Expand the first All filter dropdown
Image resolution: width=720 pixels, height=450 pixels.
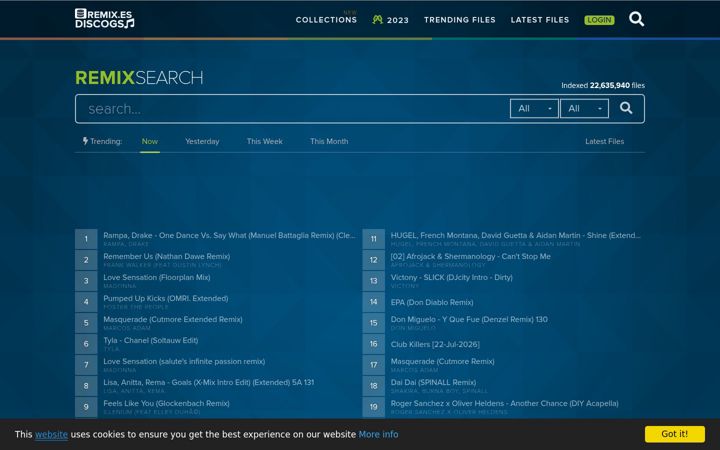pyautogui.click(x=534, y=108)
